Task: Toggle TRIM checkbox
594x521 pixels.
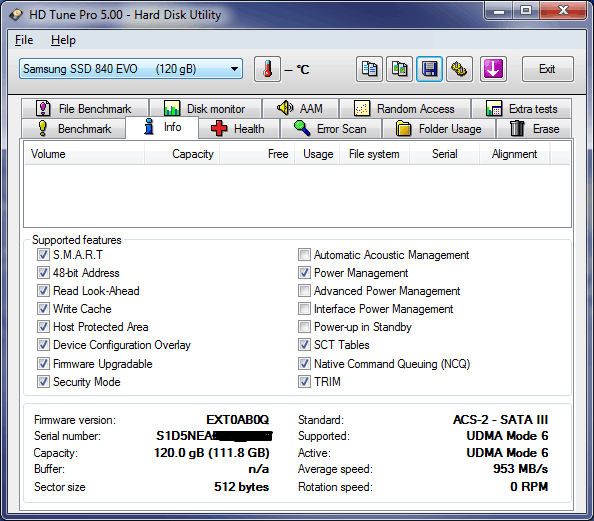Action: click(x=304, y=382)
